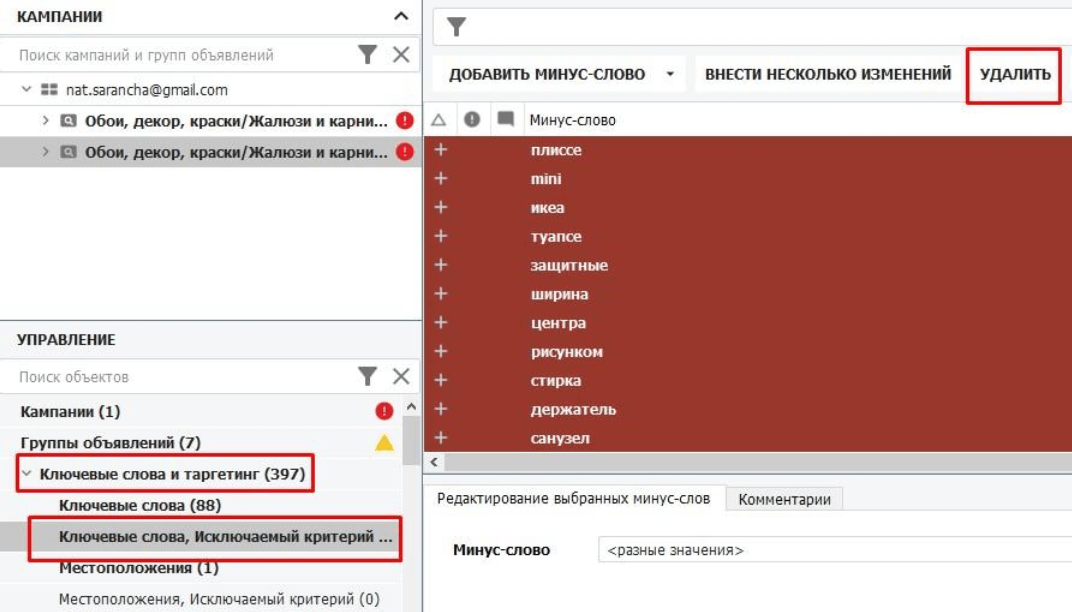Click the left arrow of the table's horizontal scrollbar
Screen dimensions: 1072x612
[434, 462]
